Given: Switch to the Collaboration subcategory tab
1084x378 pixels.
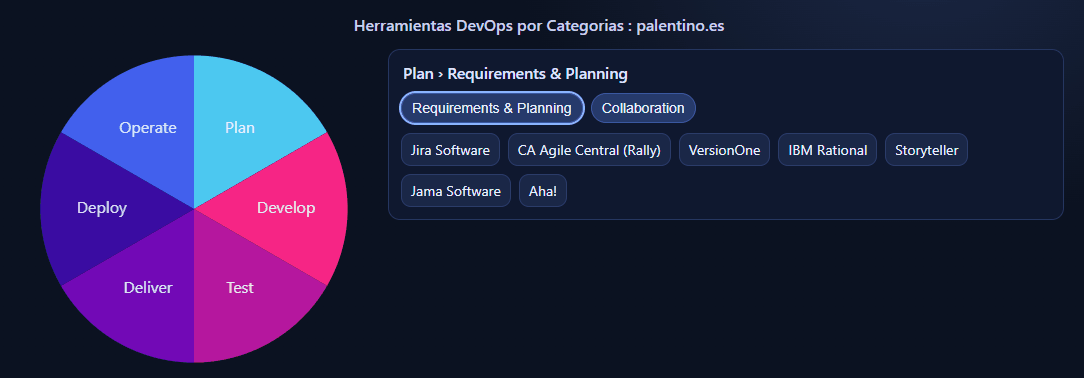Looking at the screenshot, I should tap(643, 108).
